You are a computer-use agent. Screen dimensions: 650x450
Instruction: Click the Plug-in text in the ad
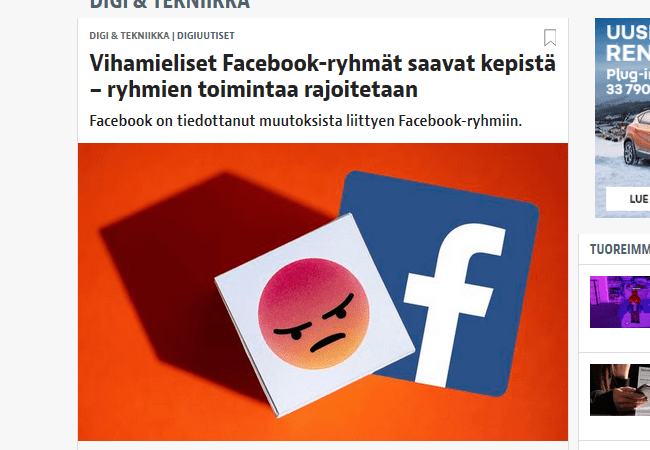628,75
